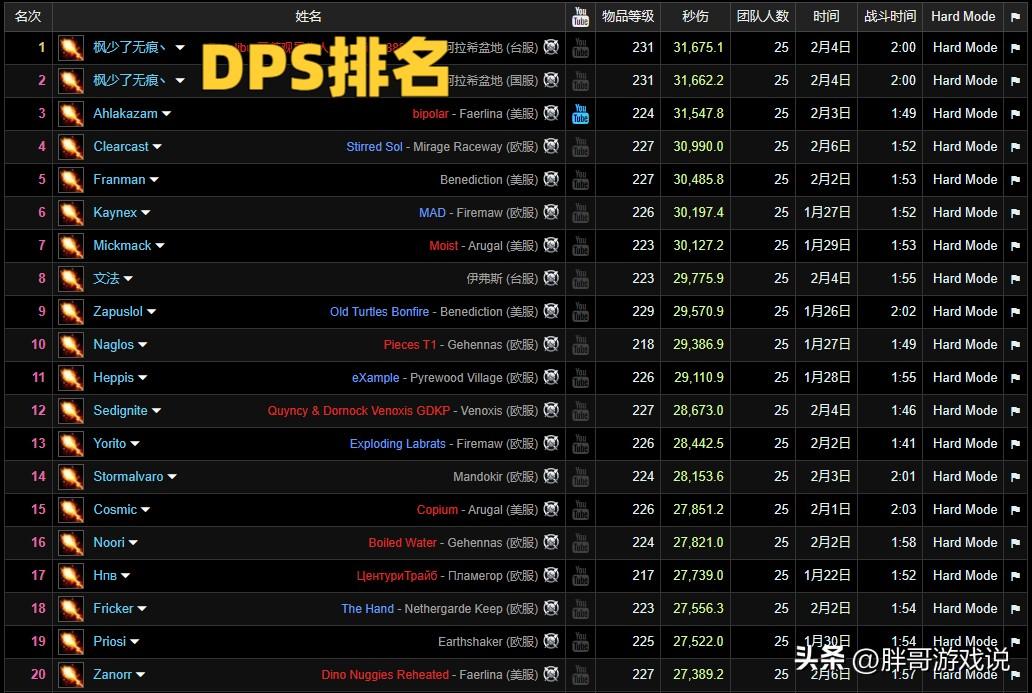
Task: Click the fire mage icon beside Noori
Action: coord(71,543)
